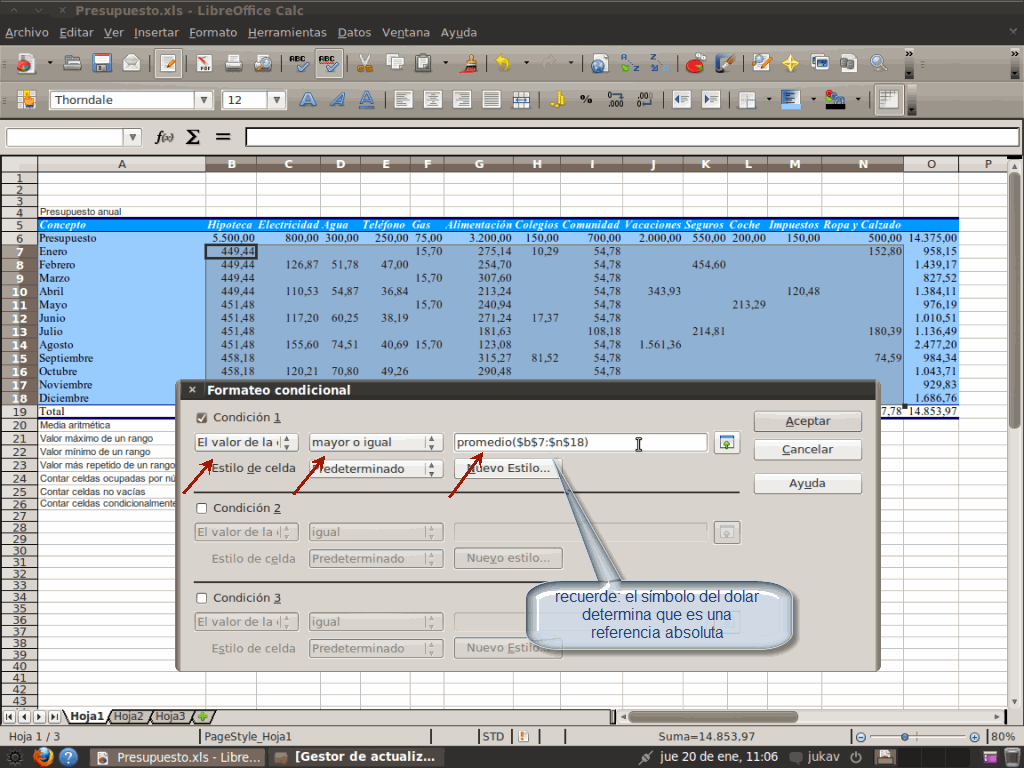Click the Aceptar button

pyautogui.click(x=808, y=421)
